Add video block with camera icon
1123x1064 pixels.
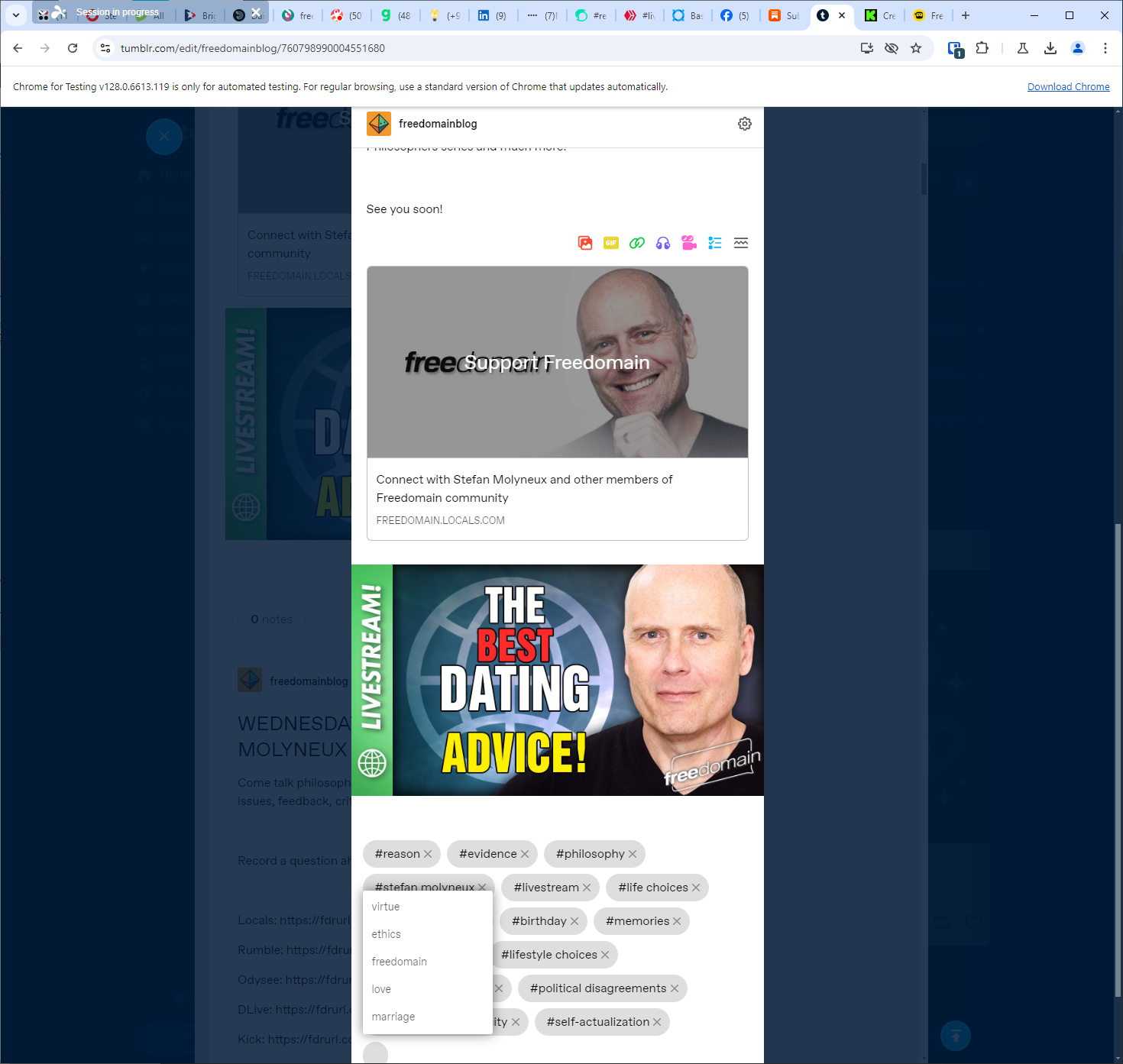689,243
